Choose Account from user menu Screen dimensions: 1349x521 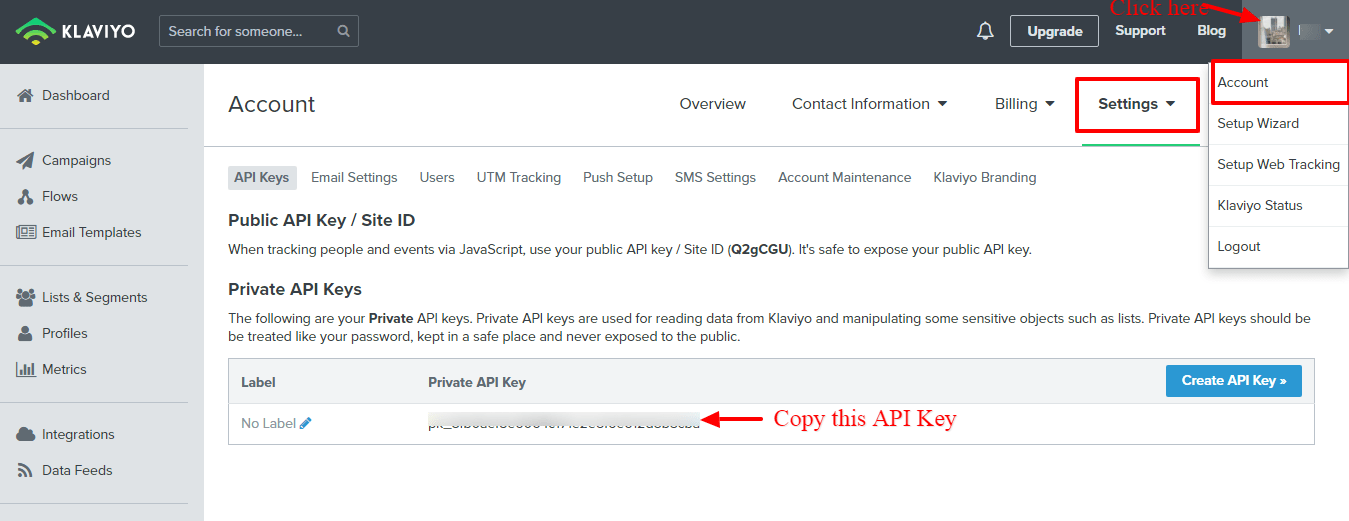pos(1278,82)
